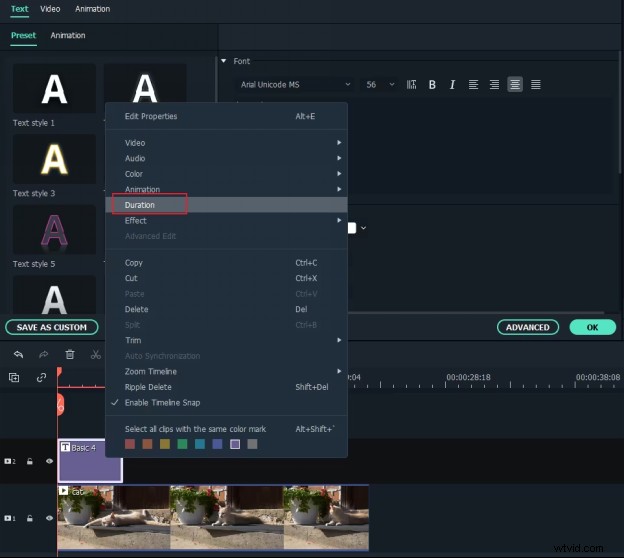Switch to the Video top tab
624x558 pixels.
tap(50, 9)
